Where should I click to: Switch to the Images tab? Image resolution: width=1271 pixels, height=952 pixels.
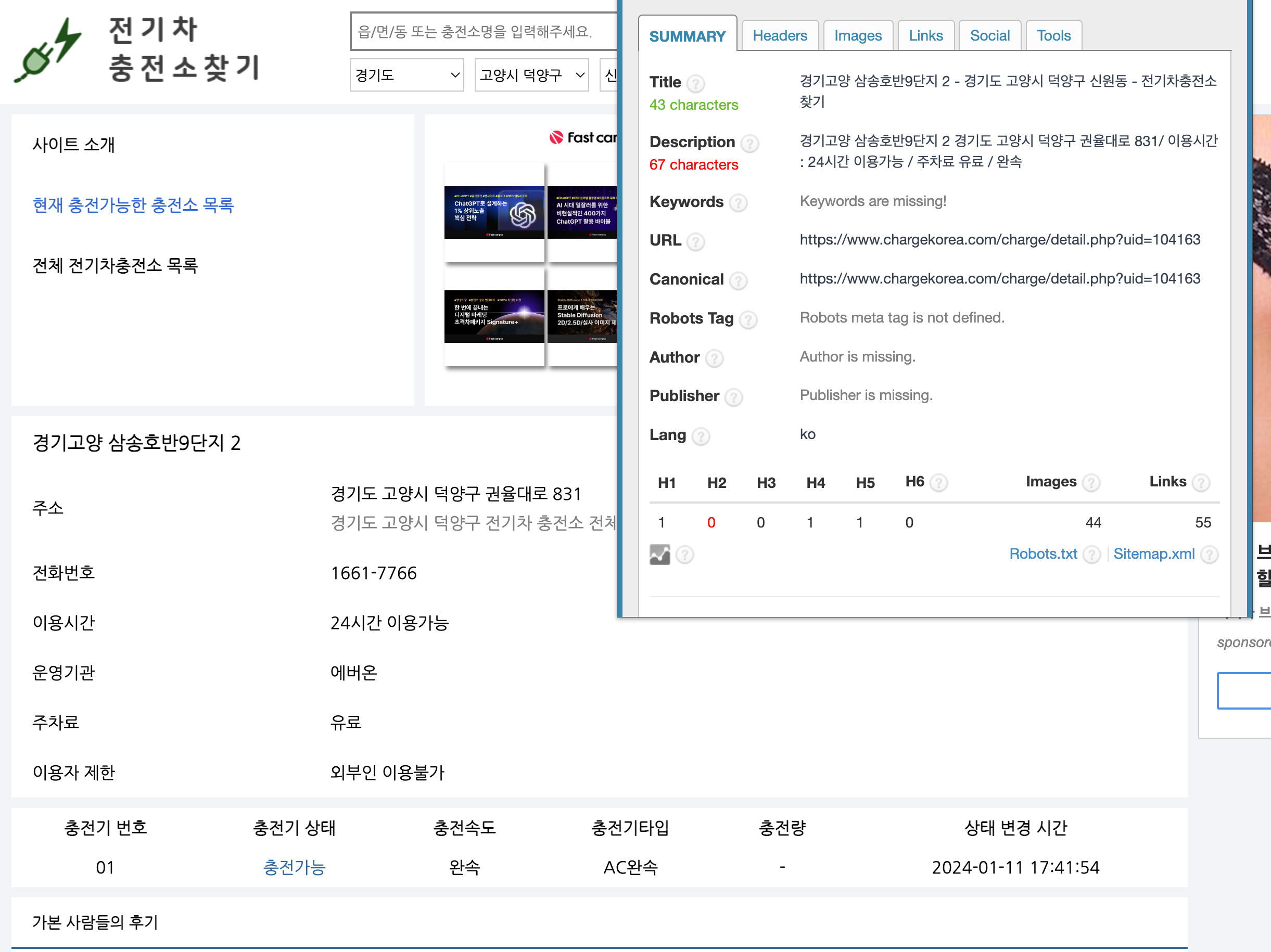point(858,35)
